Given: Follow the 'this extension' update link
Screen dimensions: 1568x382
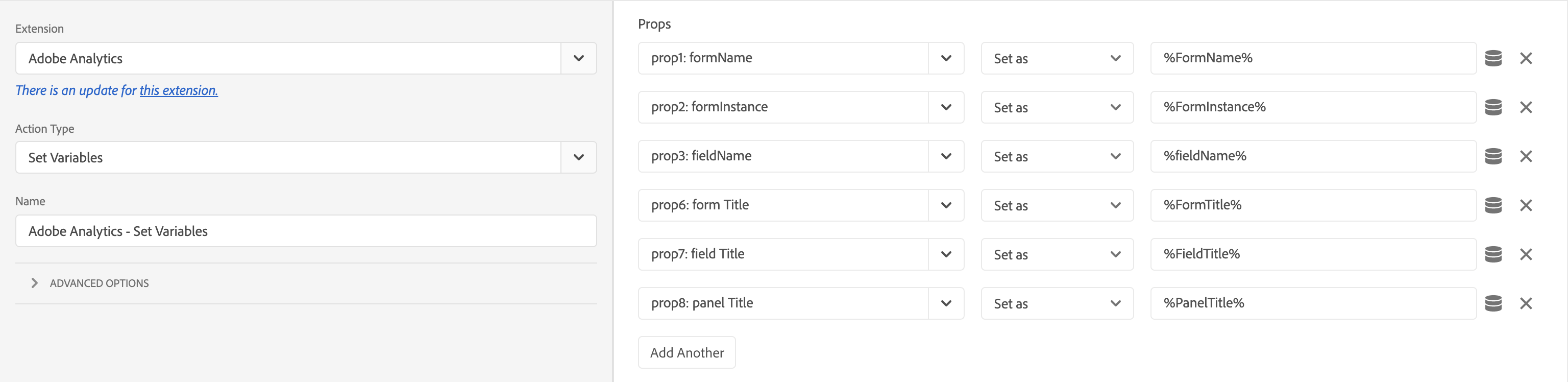Looking at the screenshot, I should click(x=178, y=91).
